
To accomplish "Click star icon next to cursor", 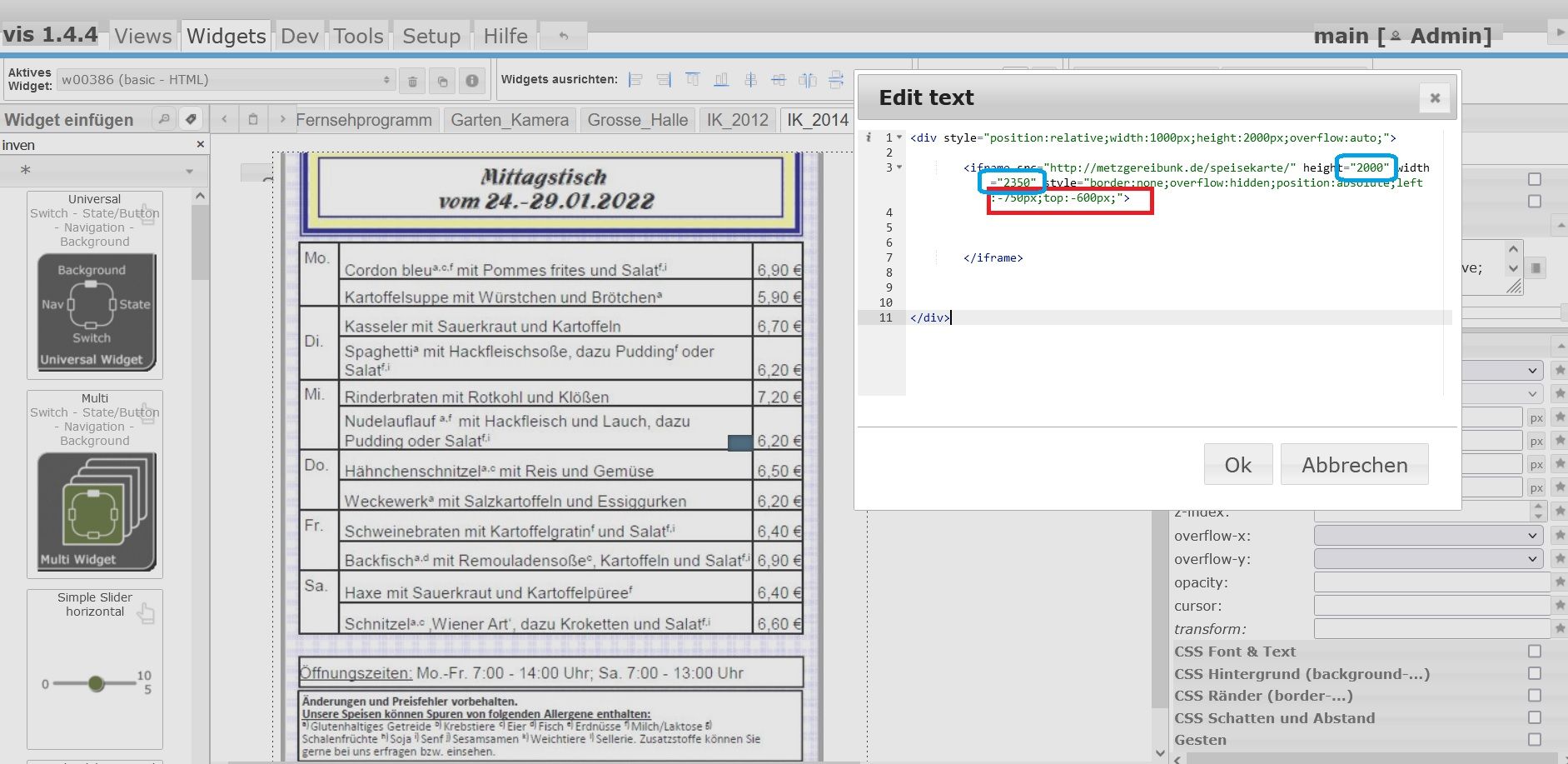I will pyautogui.click(x=1560, y=606).
